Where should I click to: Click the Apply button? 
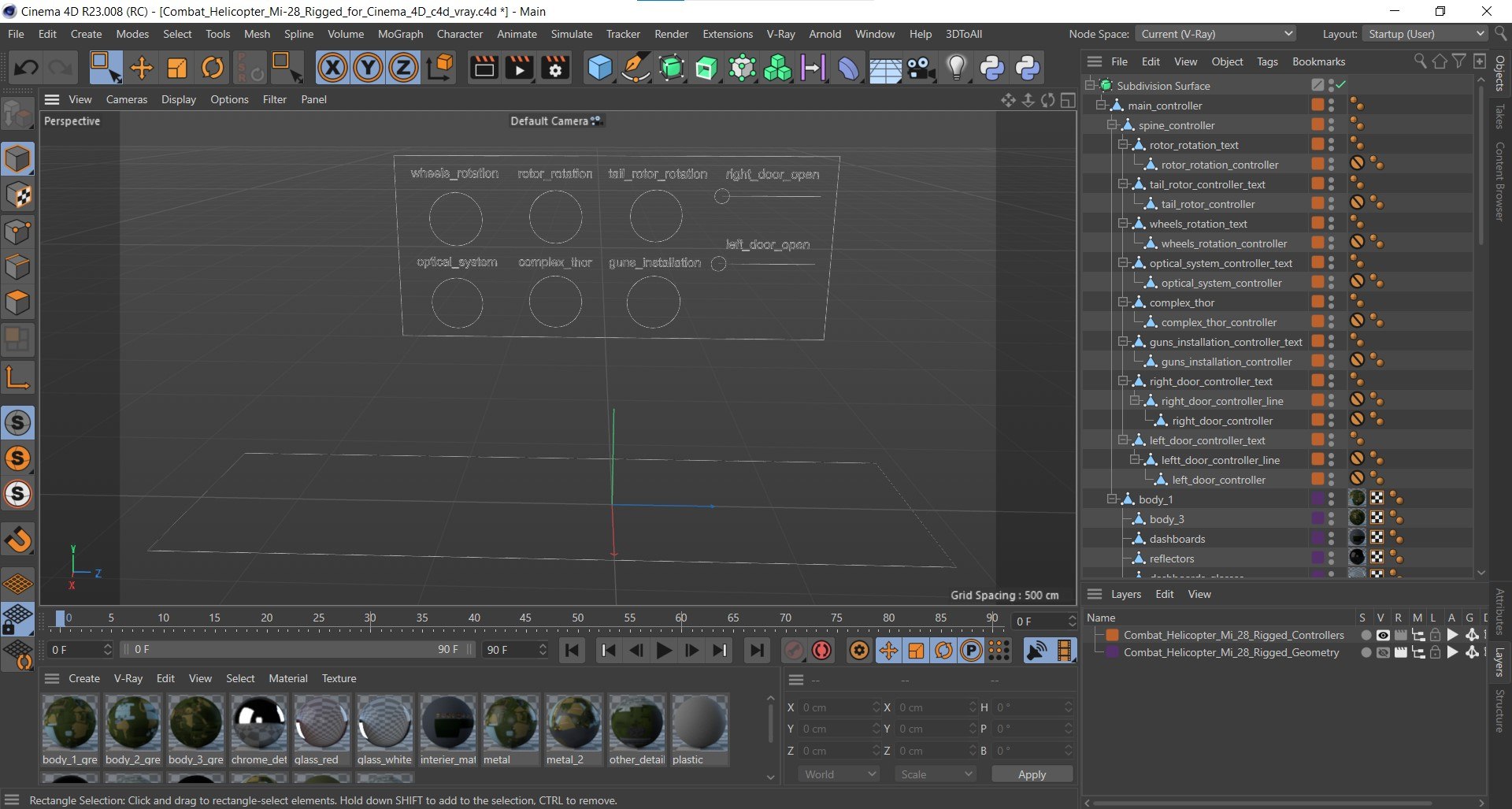pyautogui.click(x=1032, y=774)
